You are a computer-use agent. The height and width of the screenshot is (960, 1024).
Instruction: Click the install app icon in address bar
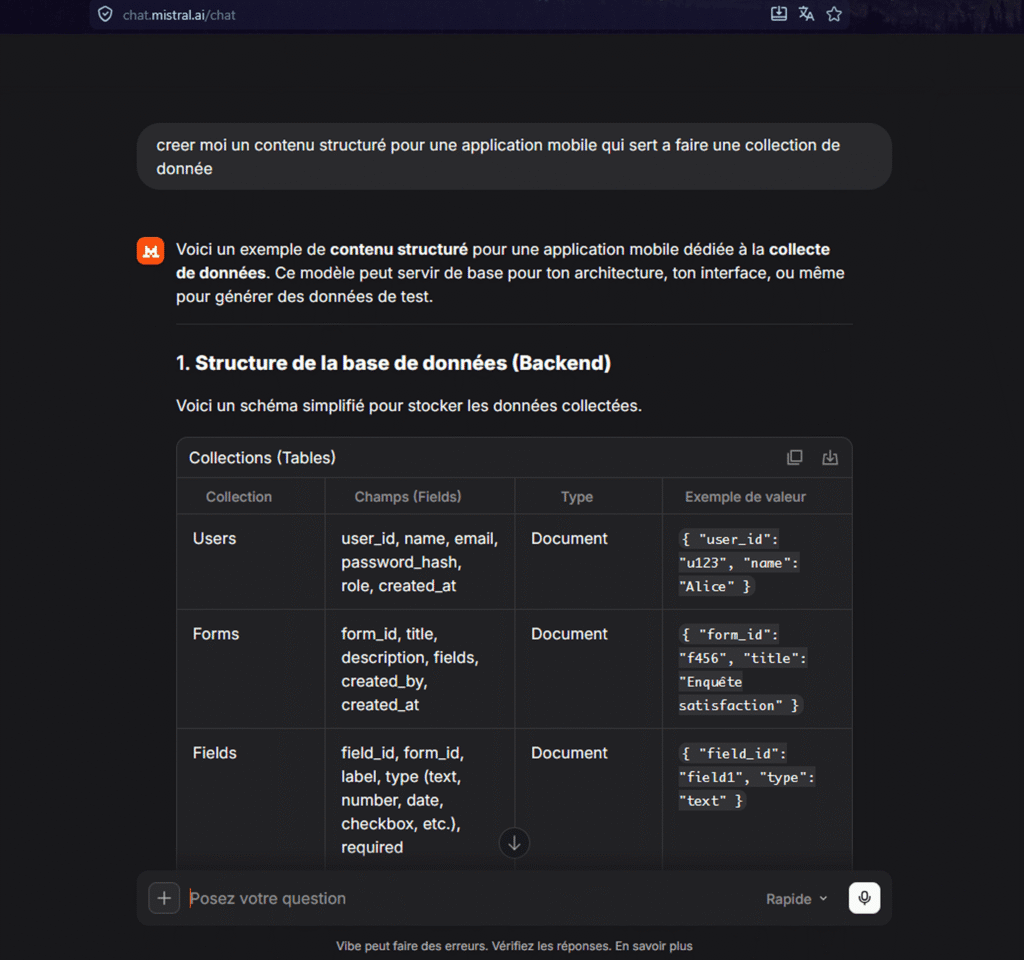click(x=778, y=14)
